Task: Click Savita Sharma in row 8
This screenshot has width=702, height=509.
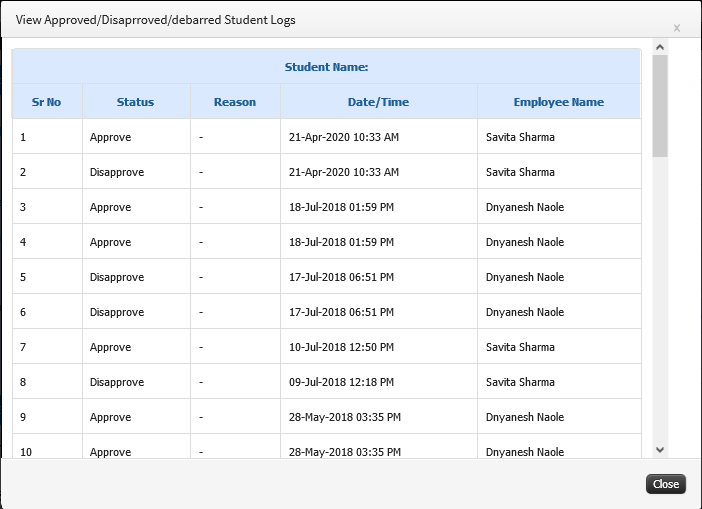Action: [520, 382]
